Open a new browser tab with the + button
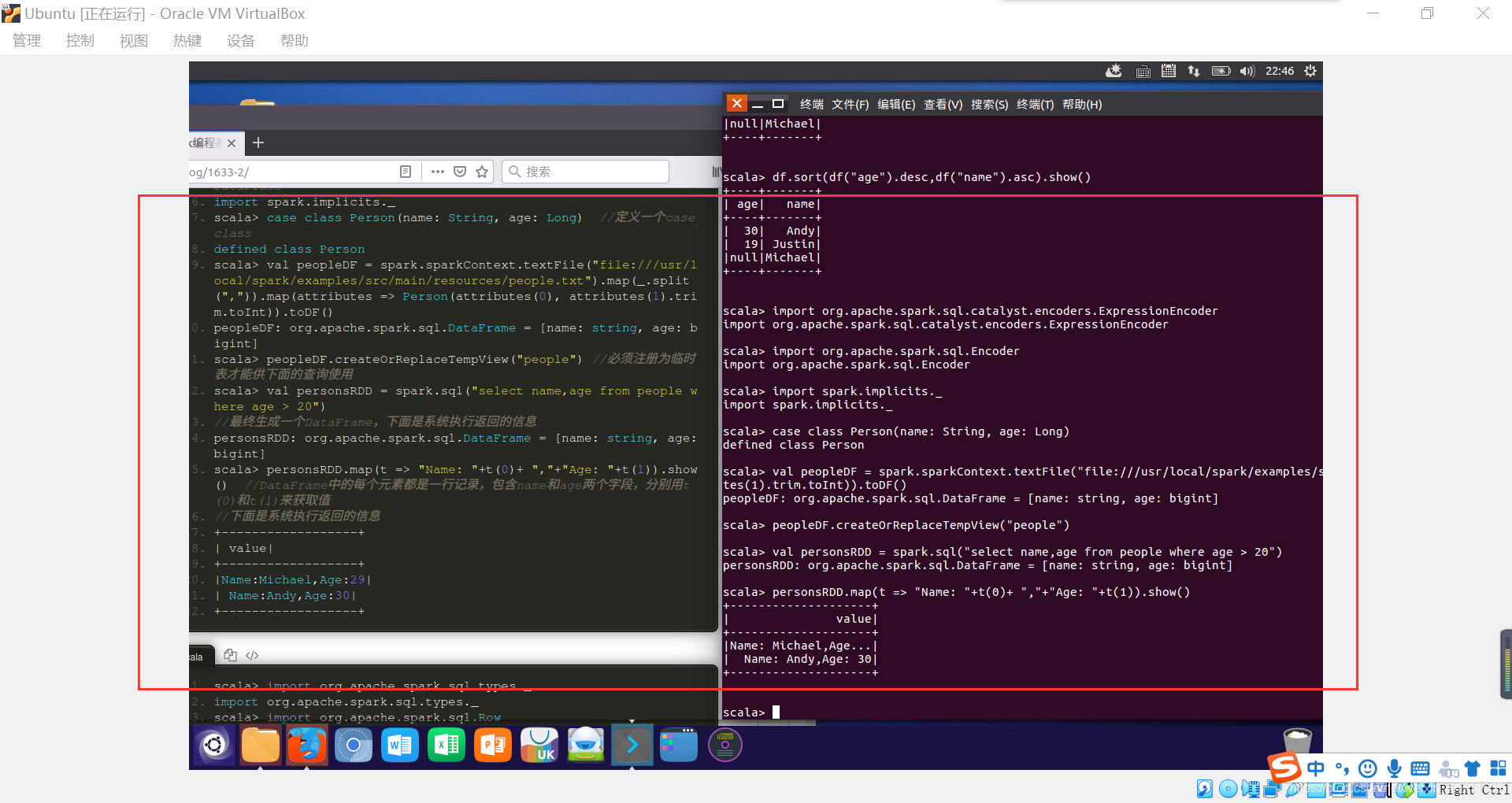The image size is (1512, 803). point(258,142)
